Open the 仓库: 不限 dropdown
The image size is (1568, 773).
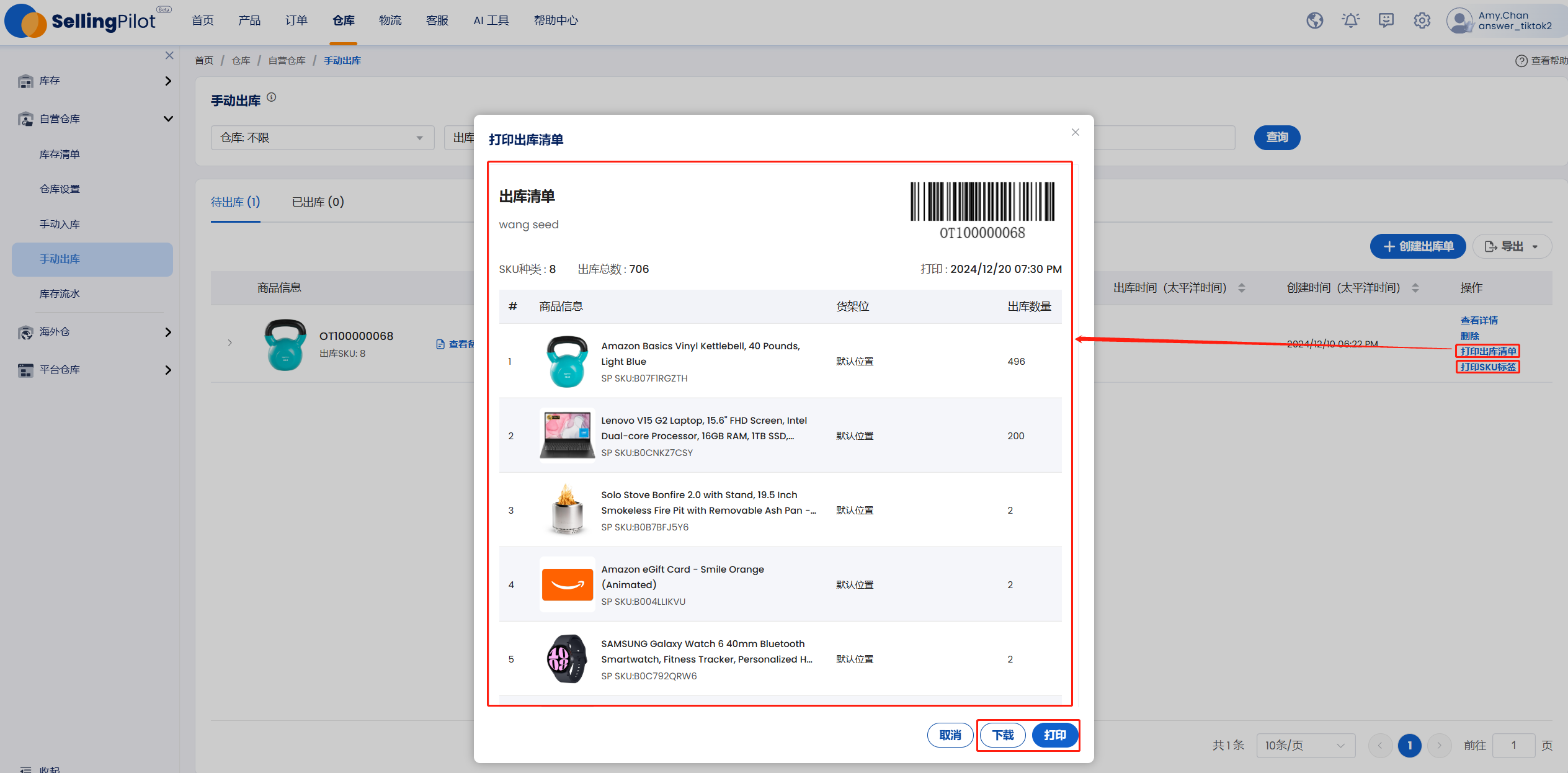[323, 138]
